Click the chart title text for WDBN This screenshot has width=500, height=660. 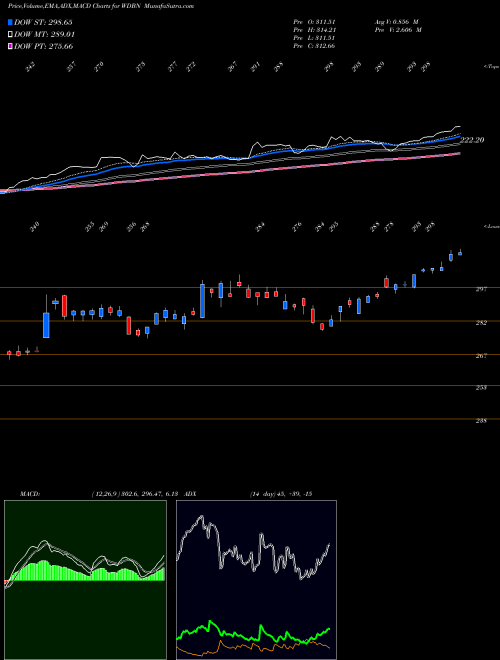[101, 6]
